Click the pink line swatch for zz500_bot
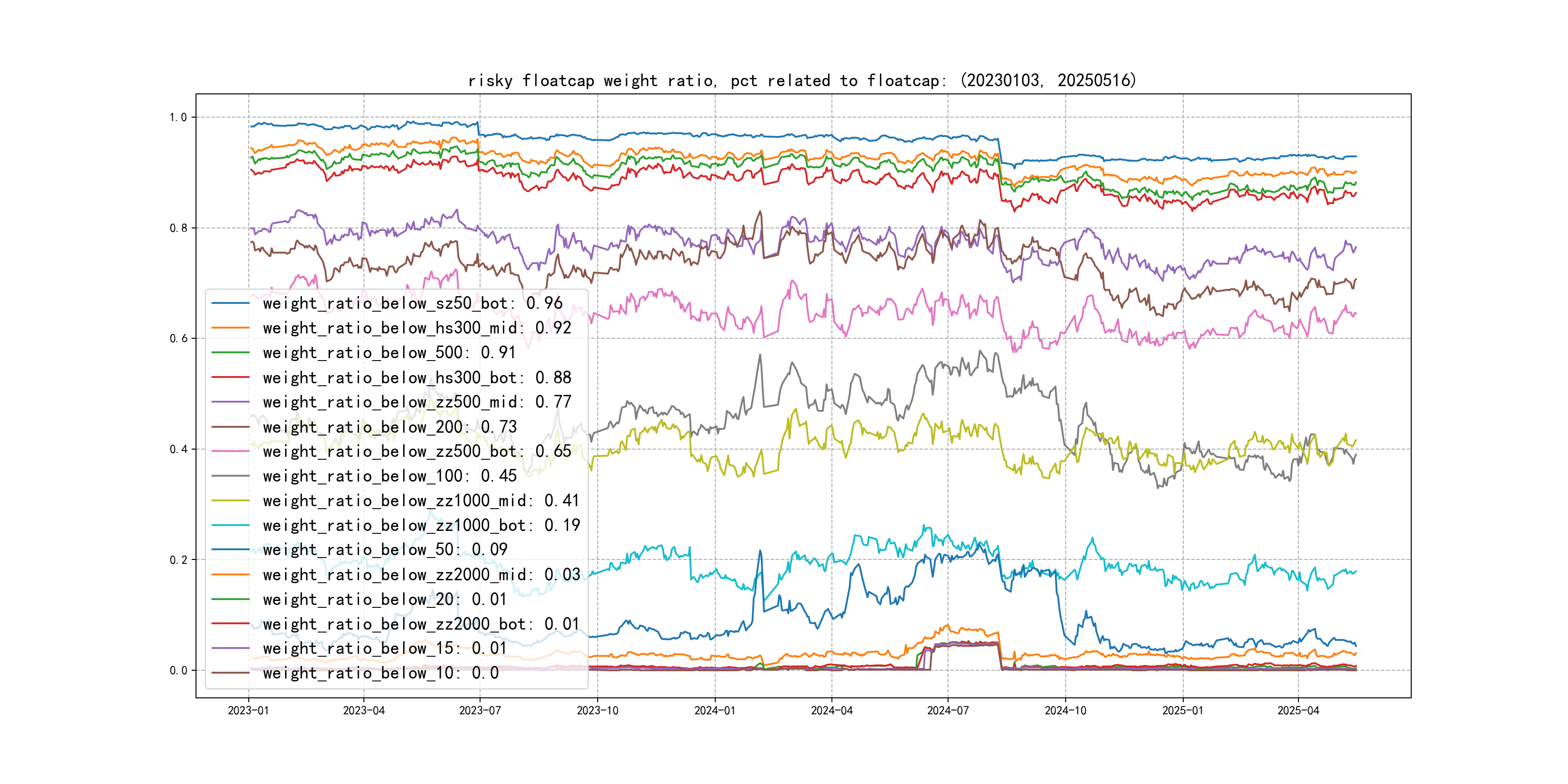The height and width of the screenshot is (784, 1568). 230,451
